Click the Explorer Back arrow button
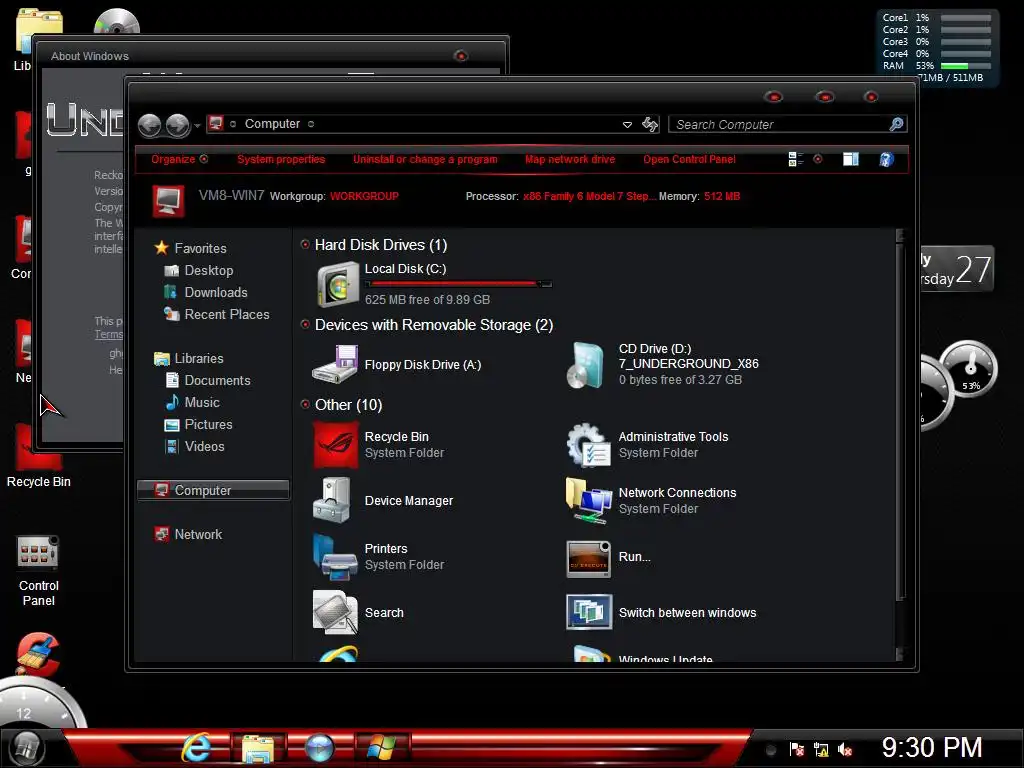This screenshot has height=768, width=1024. coord(150,125)
